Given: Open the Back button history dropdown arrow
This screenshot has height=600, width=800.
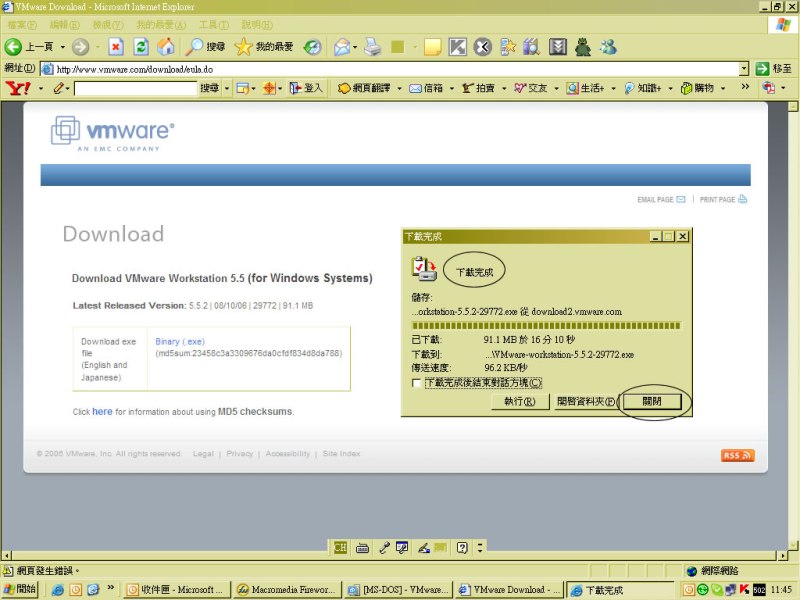Looking at the screenshot, I should [63, 47].
